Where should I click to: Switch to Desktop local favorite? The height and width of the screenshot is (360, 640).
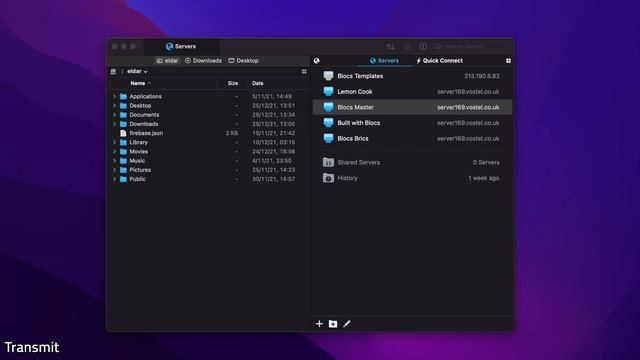(x=243, y=60)
